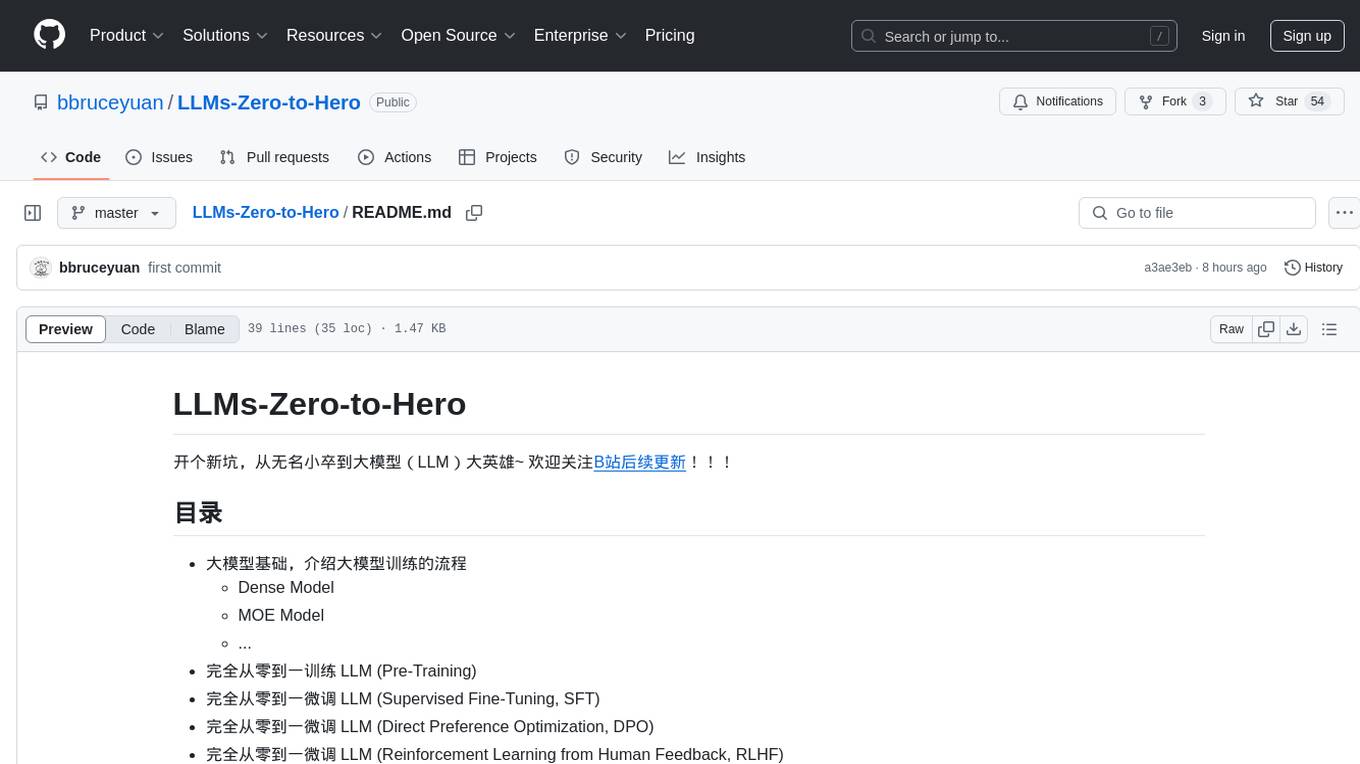Click the file size 1.47 KB text
The width and height of the screenshot is (1360, 764).
click(x=418, y=329)
